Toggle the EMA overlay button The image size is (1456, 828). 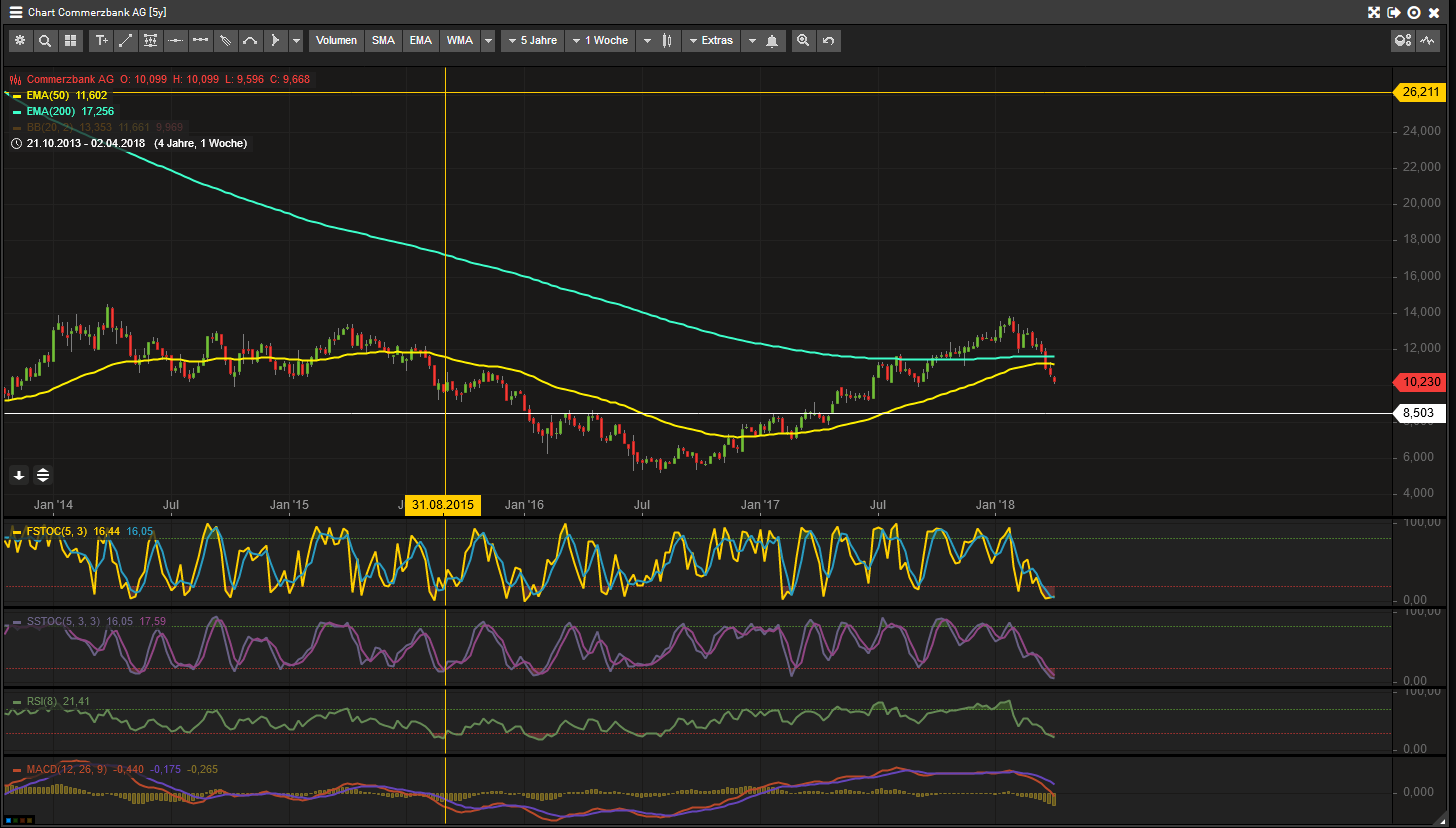tap(420, 40)
